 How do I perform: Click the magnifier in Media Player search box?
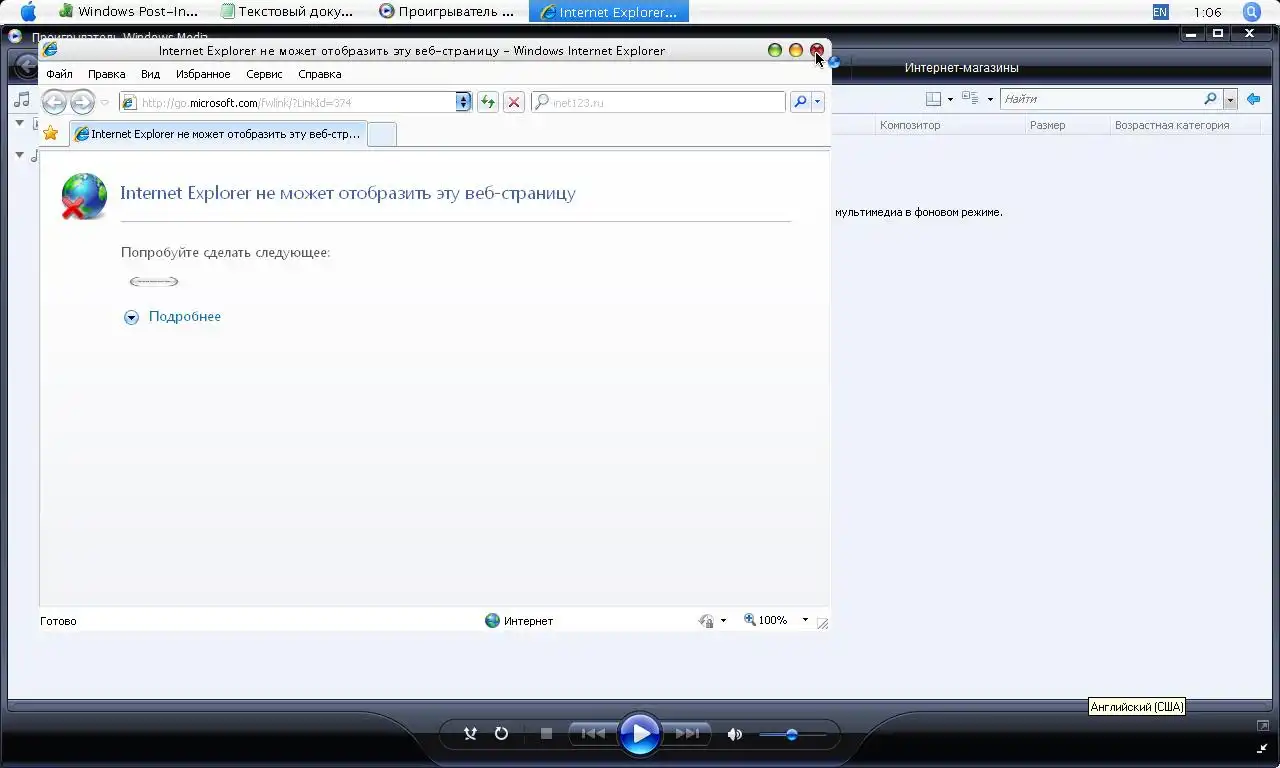[1210, 99]
